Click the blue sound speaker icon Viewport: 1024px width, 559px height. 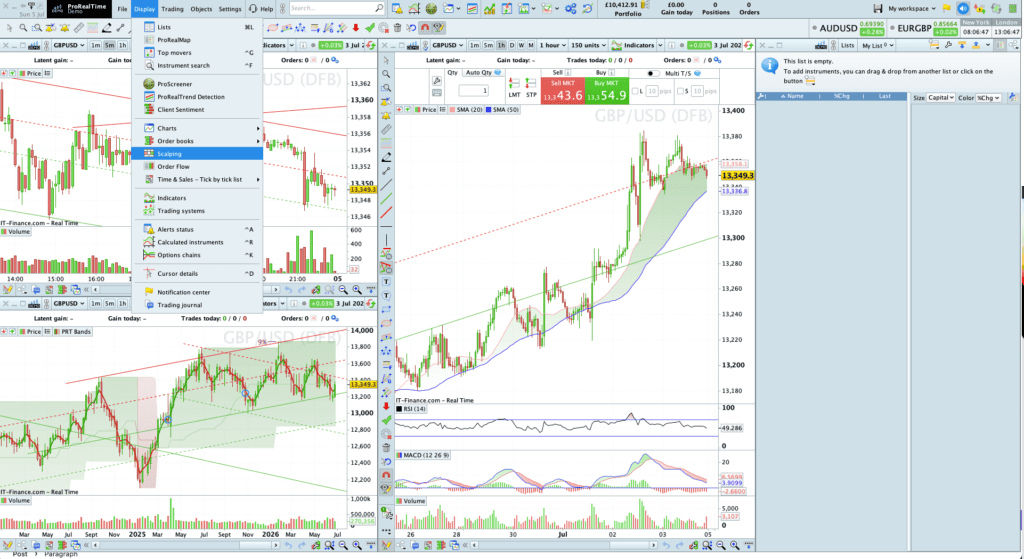tap(963, 8)
